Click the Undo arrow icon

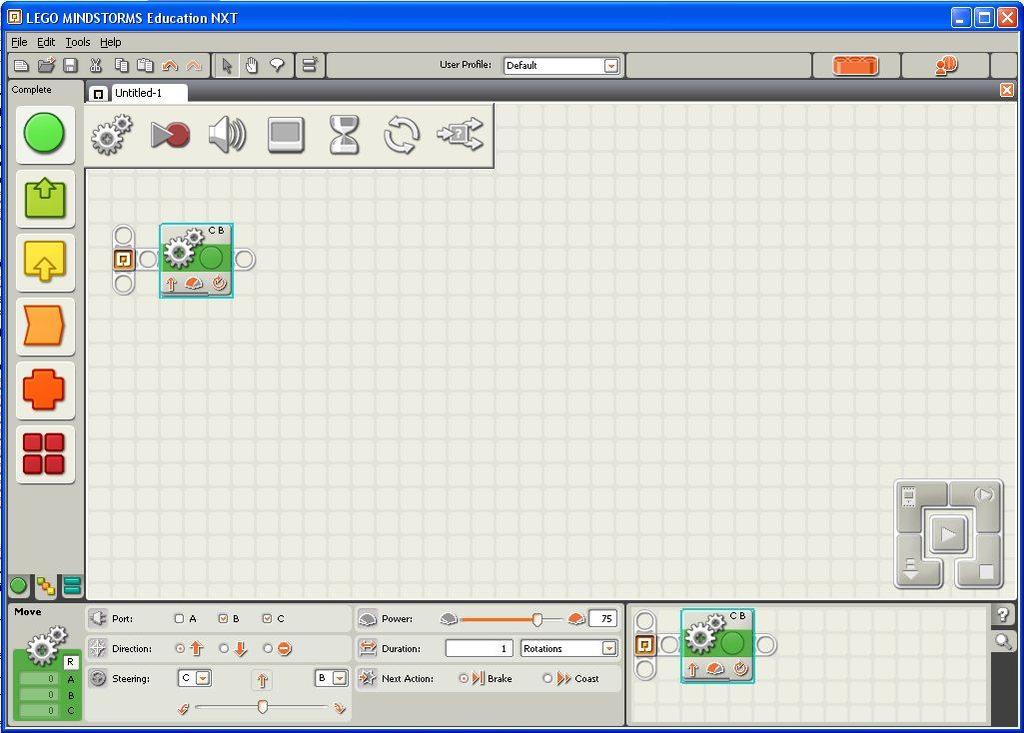[170, 65]
